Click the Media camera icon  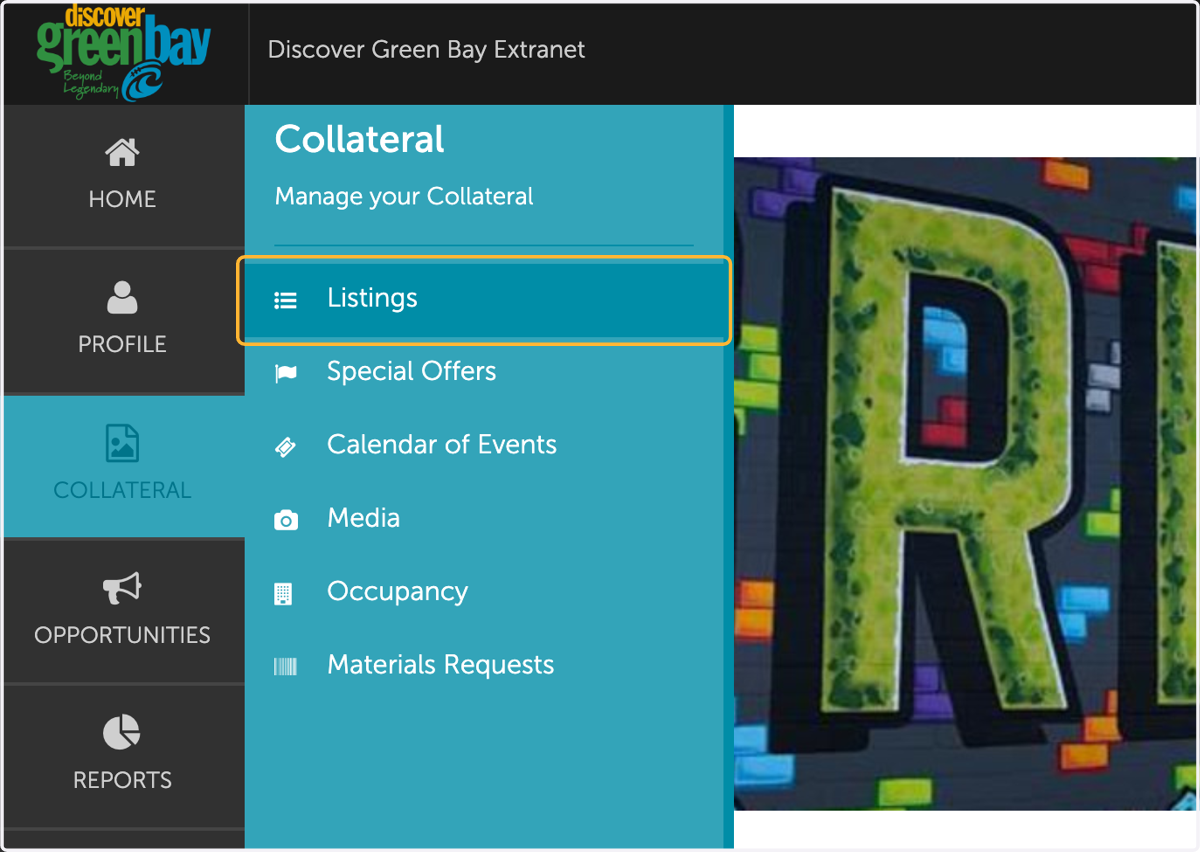286,520
